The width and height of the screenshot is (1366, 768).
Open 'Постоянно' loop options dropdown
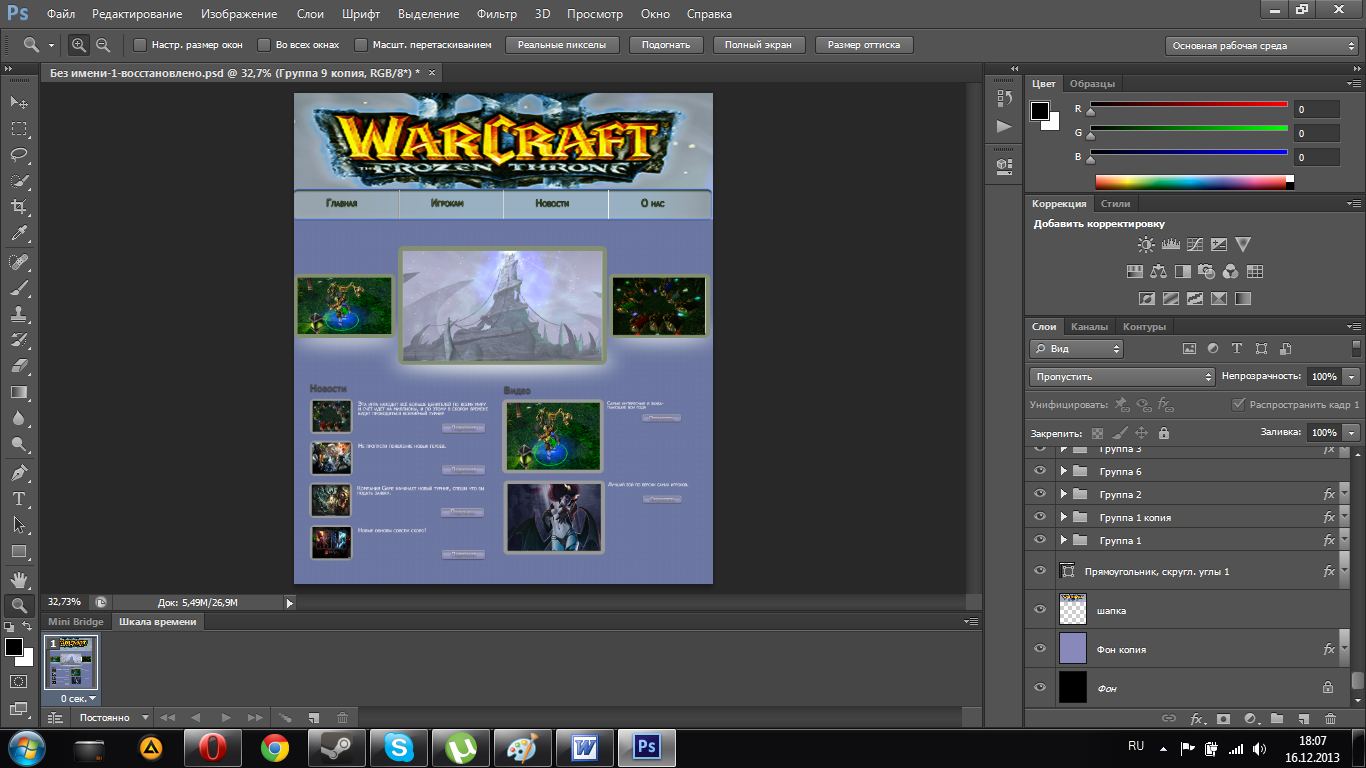click(110, 717)
